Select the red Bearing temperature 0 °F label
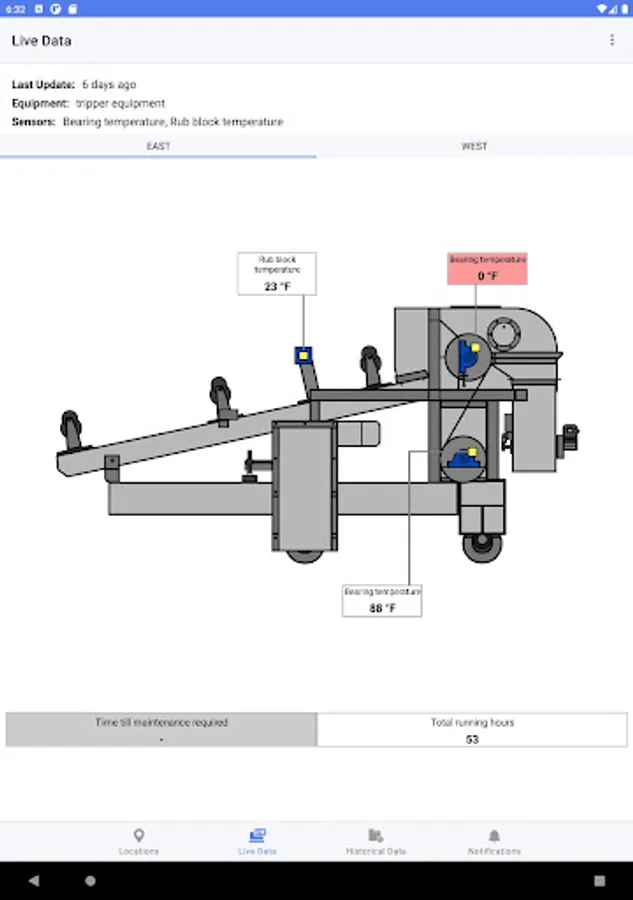The height and width of the screenshot is (900, 633). [487, 269]
